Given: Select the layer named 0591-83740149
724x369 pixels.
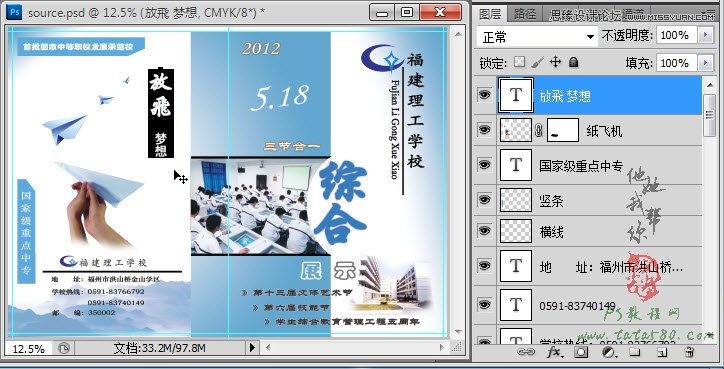Looking at the screenshot, I should pyautogui.click(x=577, y=306).
